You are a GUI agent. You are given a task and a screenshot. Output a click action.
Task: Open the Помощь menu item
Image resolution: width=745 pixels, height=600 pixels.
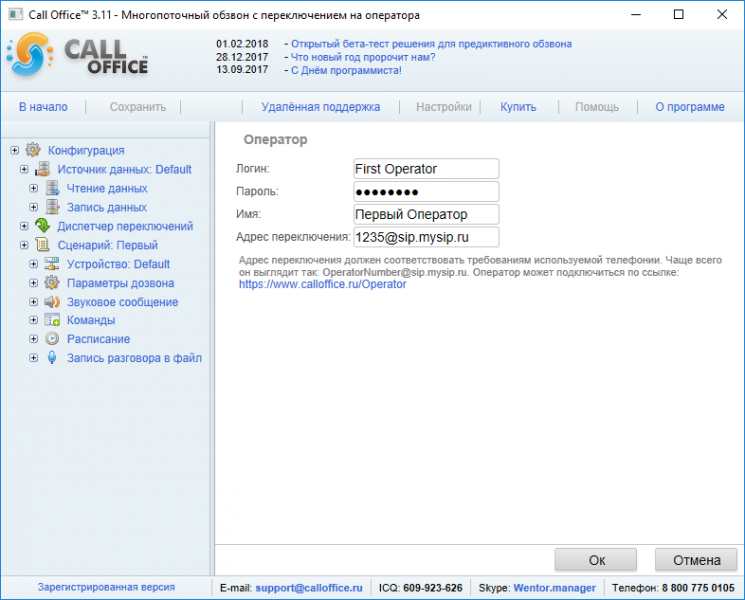(597, 107)
